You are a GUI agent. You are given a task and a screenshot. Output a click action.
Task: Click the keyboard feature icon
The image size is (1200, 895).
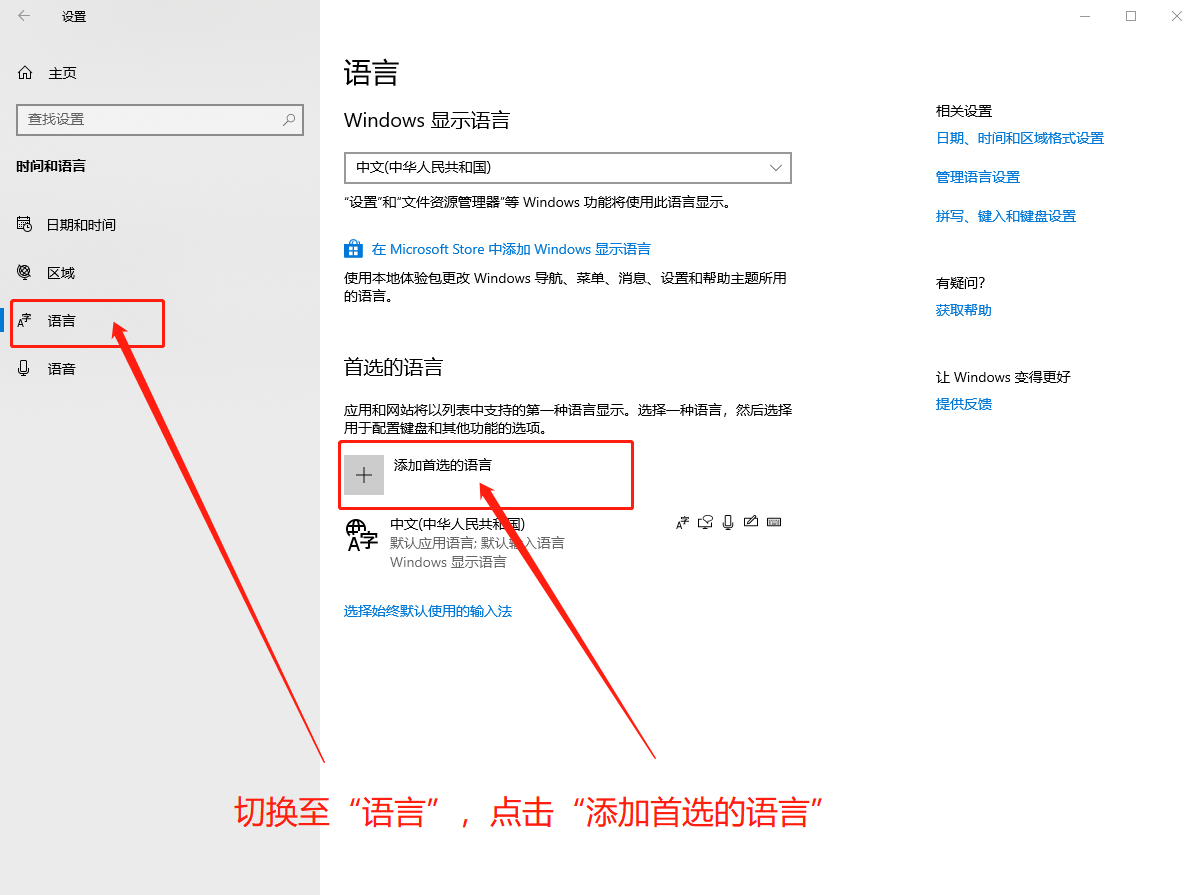click(773, 522)
